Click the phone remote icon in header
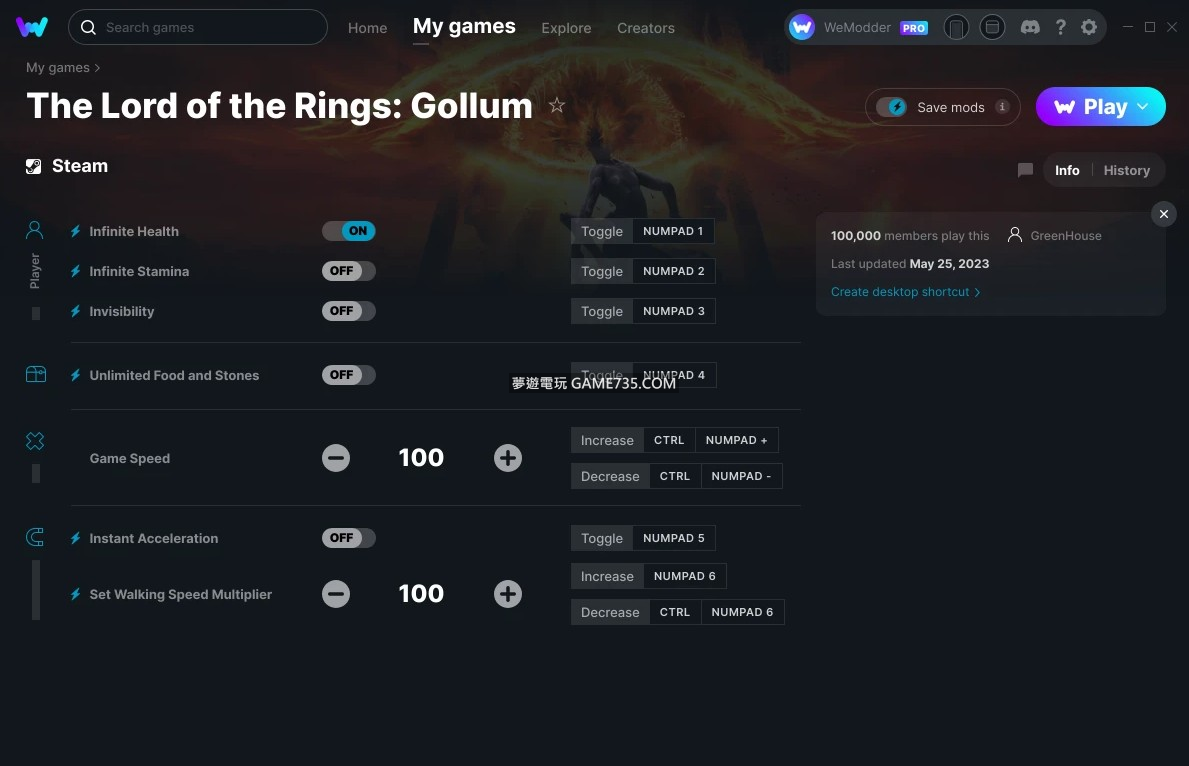1189x766 pixels. click(956, 28)
